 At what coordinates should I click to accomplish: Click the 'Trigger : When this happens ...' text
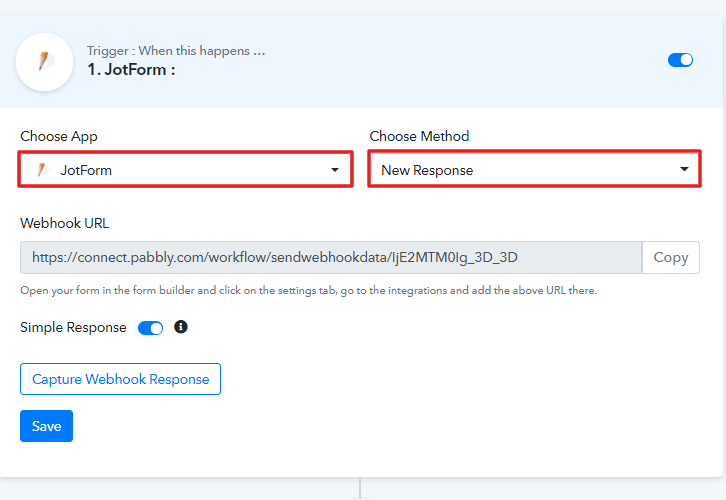[176, 50]
